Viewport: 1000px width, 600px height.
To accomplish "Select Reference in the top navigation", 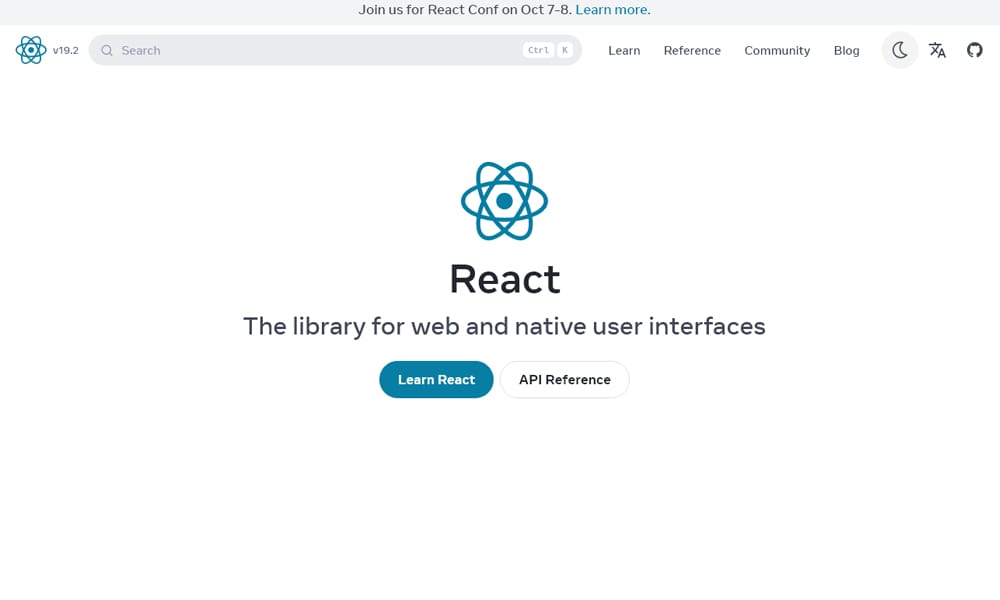I will 692,50.
